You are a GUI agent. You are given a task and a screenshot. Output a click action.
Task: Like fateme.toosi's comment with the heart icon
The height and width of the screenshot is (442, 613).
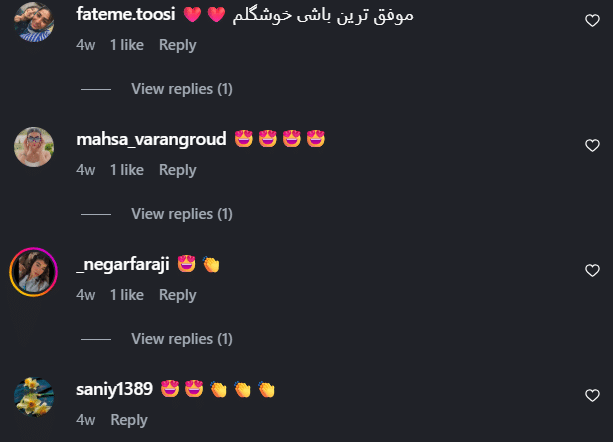point(592,20)
